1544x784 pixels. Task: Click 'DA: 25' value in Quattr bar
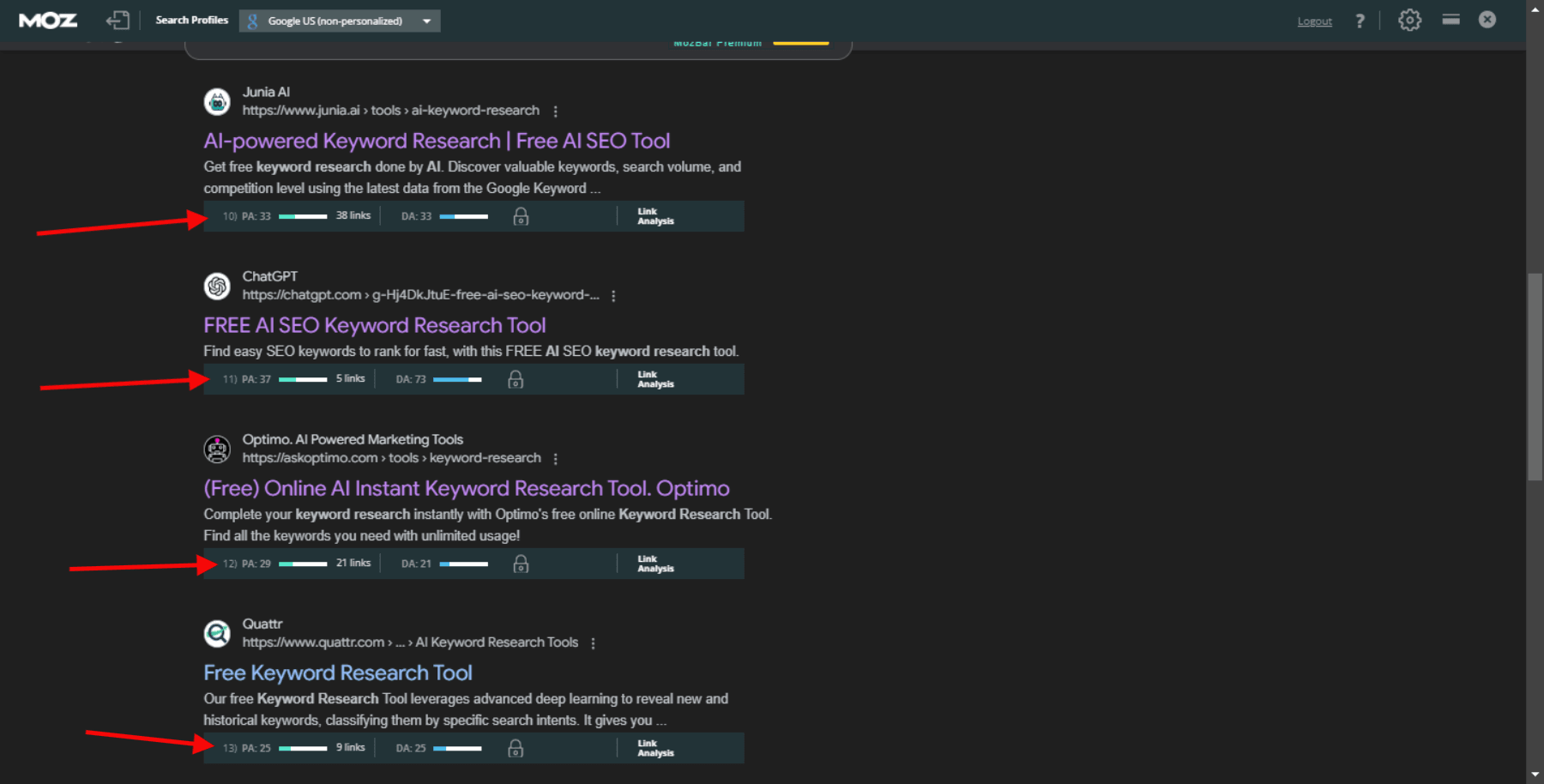coord(410,748)
